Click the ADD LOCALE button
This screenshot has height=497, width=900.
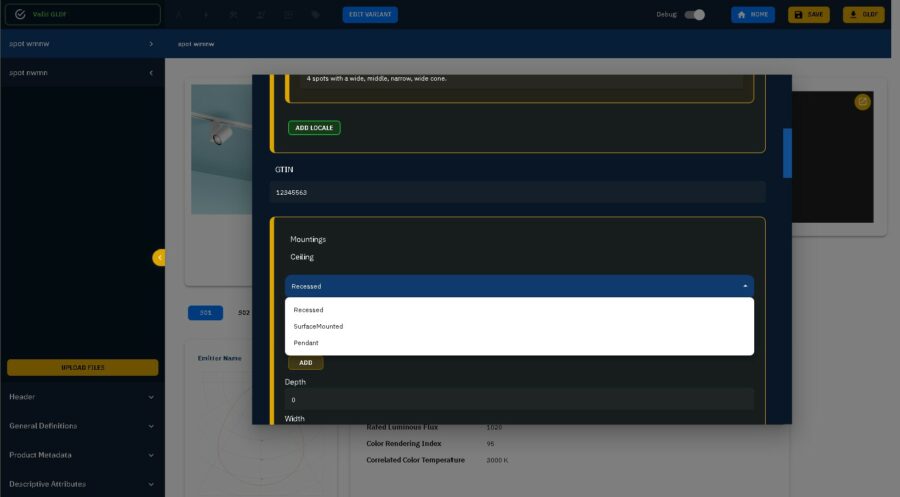click(314, 128)
